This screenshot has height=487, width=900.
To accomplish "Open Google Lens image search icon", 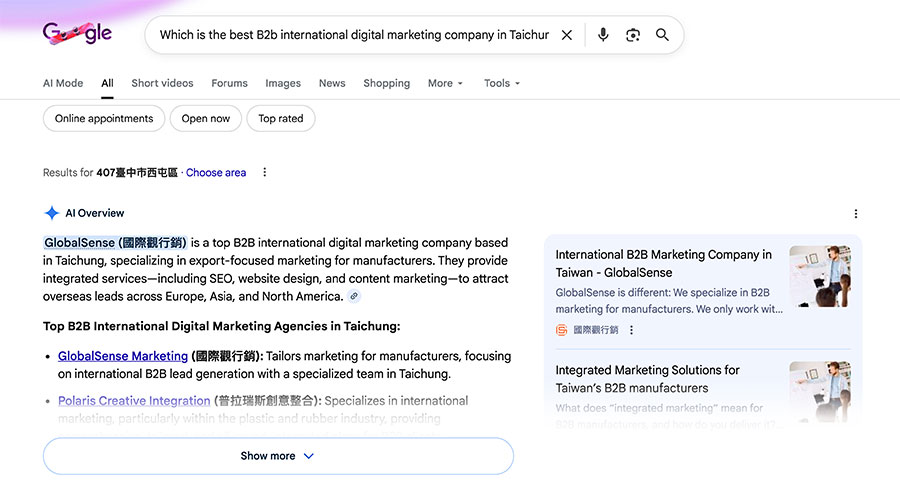I will click(633, 35).
